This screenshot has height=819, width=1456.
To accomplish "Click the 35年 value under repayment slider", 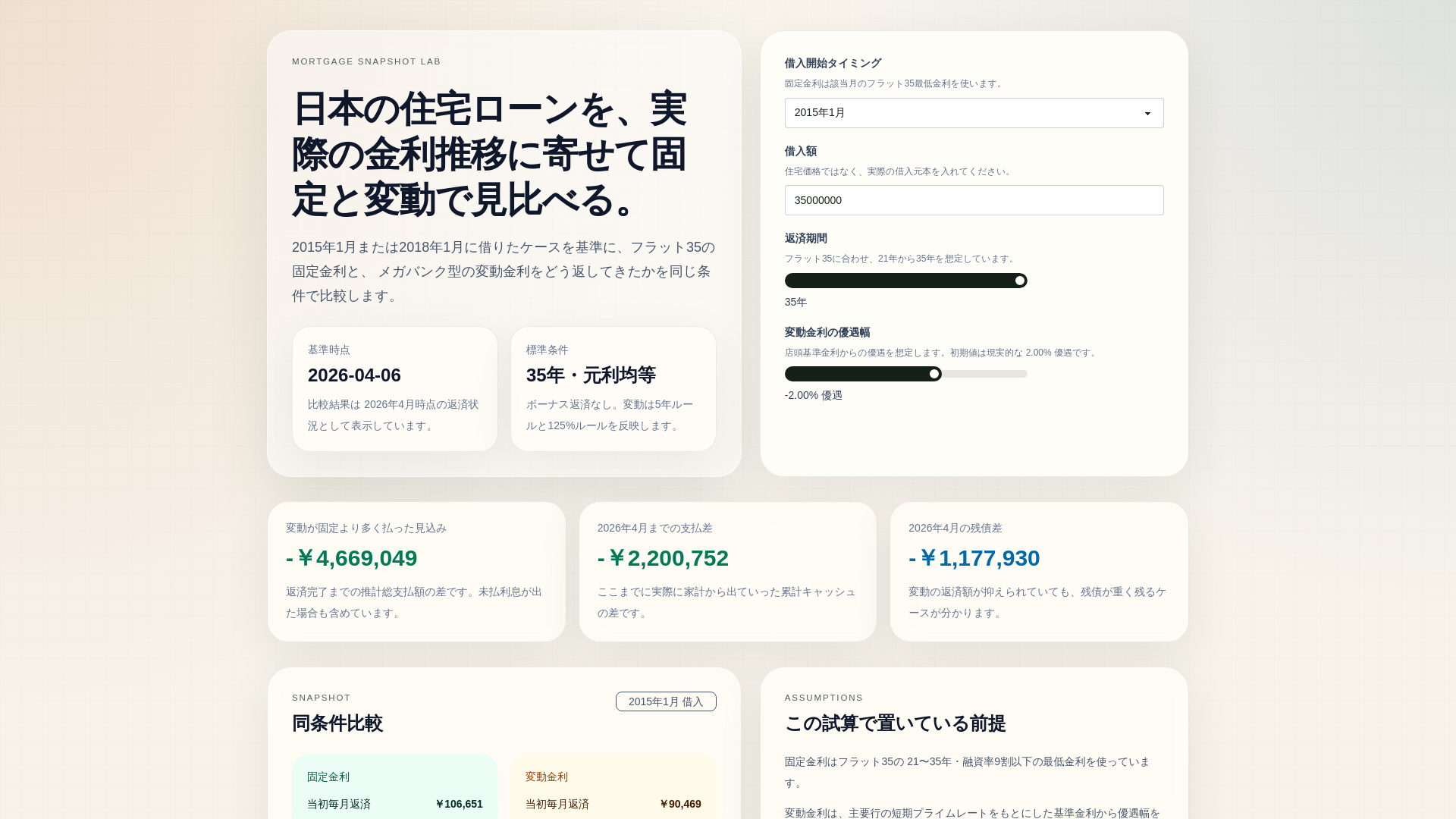I will point(795,302).
